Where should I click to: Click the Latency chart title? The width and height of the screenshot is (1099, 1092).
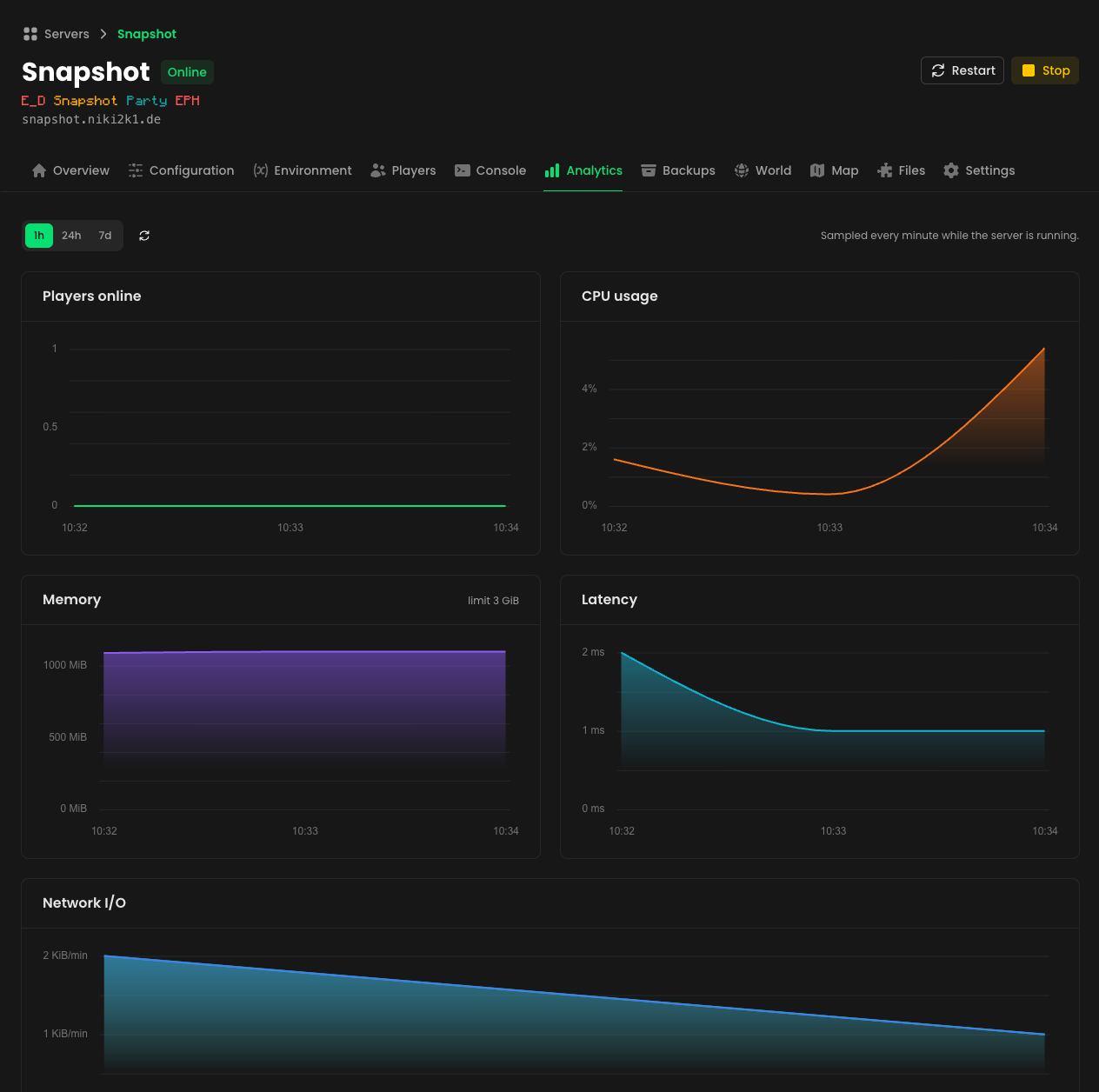click(609, 600)
